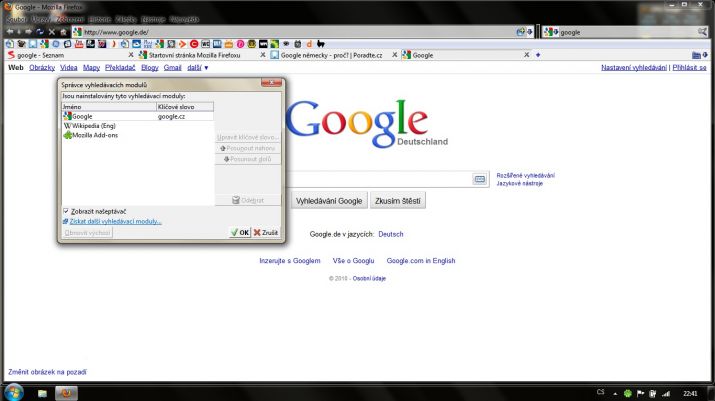This screenshot has height=401, width=715.
Task: Open the Windows Start button
Action: [x=13, y=393]
